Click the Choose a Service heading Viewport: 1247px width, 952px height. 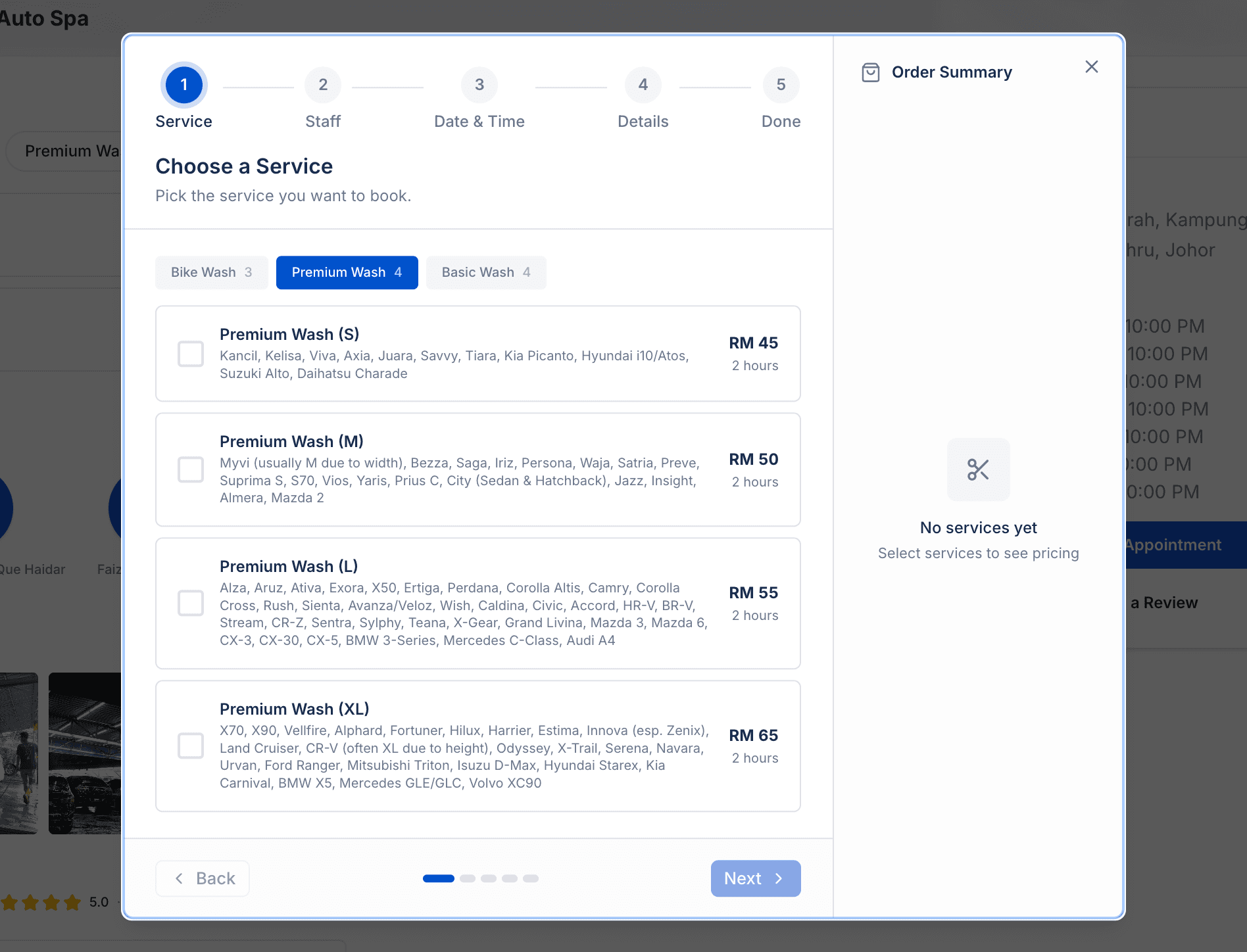click(244, 166)
